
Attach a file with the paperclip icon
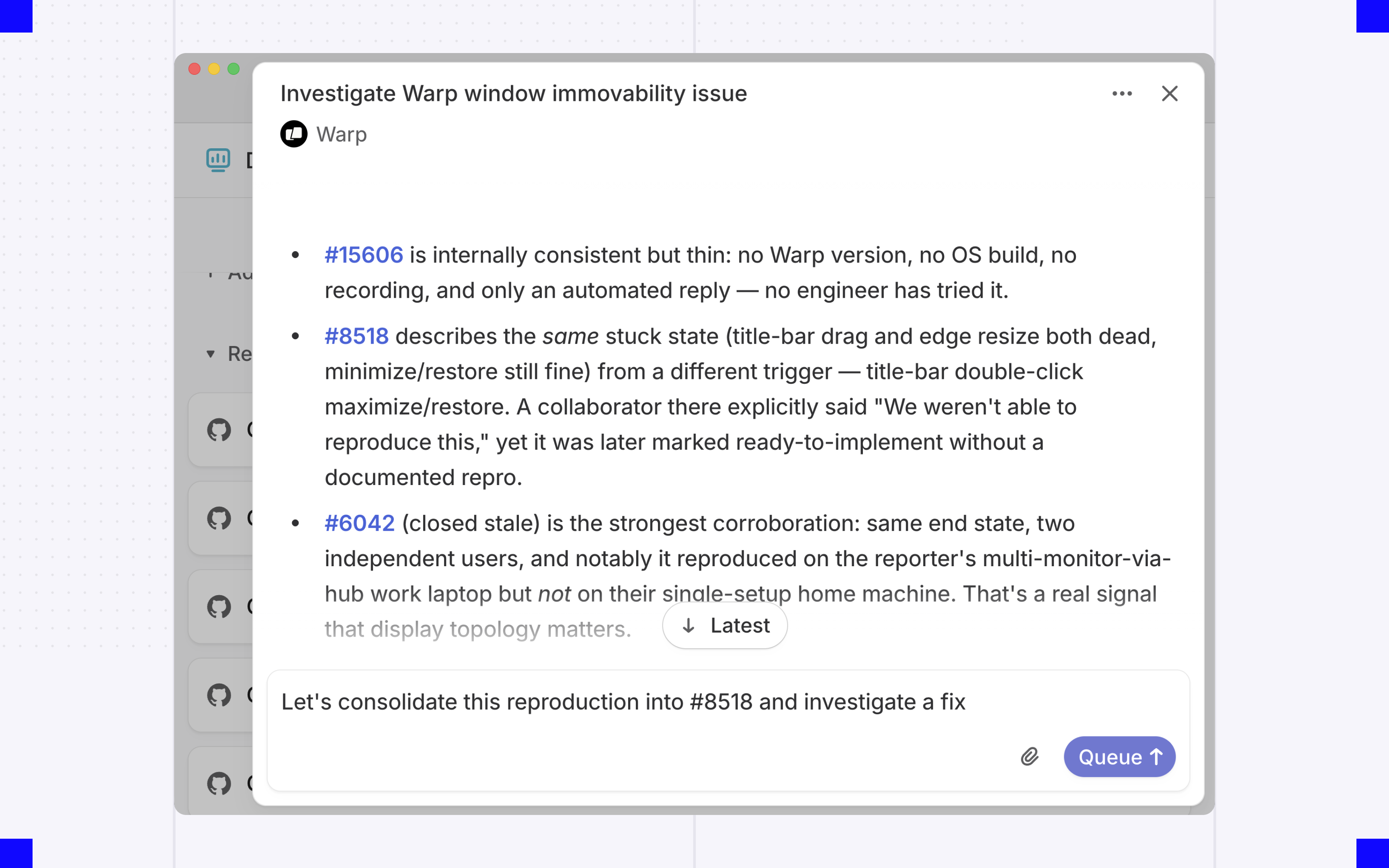(1030, 757)
